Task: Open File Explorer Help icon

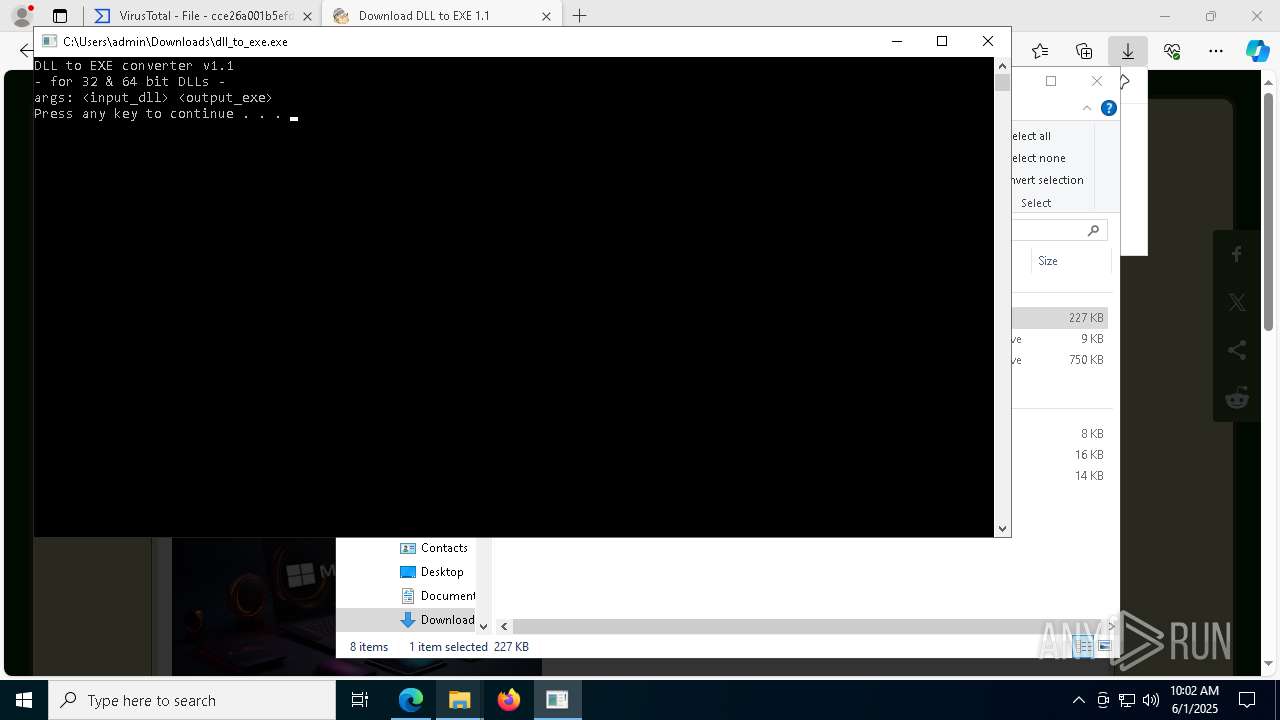Action: tap(1108, 108)
